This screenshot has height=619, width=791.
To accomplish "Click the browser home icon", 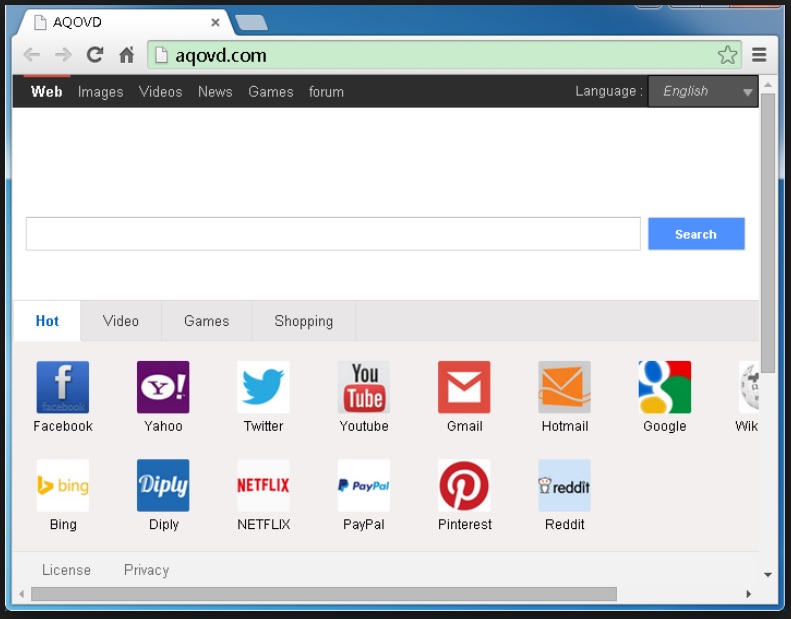I will tap(127, 54).
